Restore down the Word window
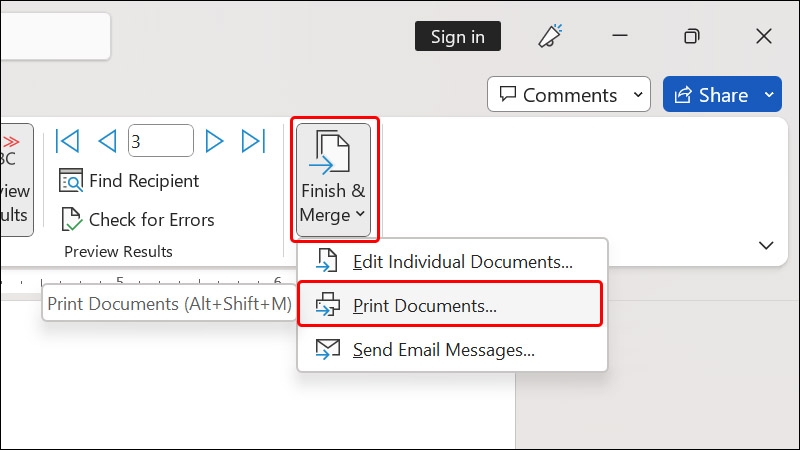The image size is (800, 450). coord(691,36)
